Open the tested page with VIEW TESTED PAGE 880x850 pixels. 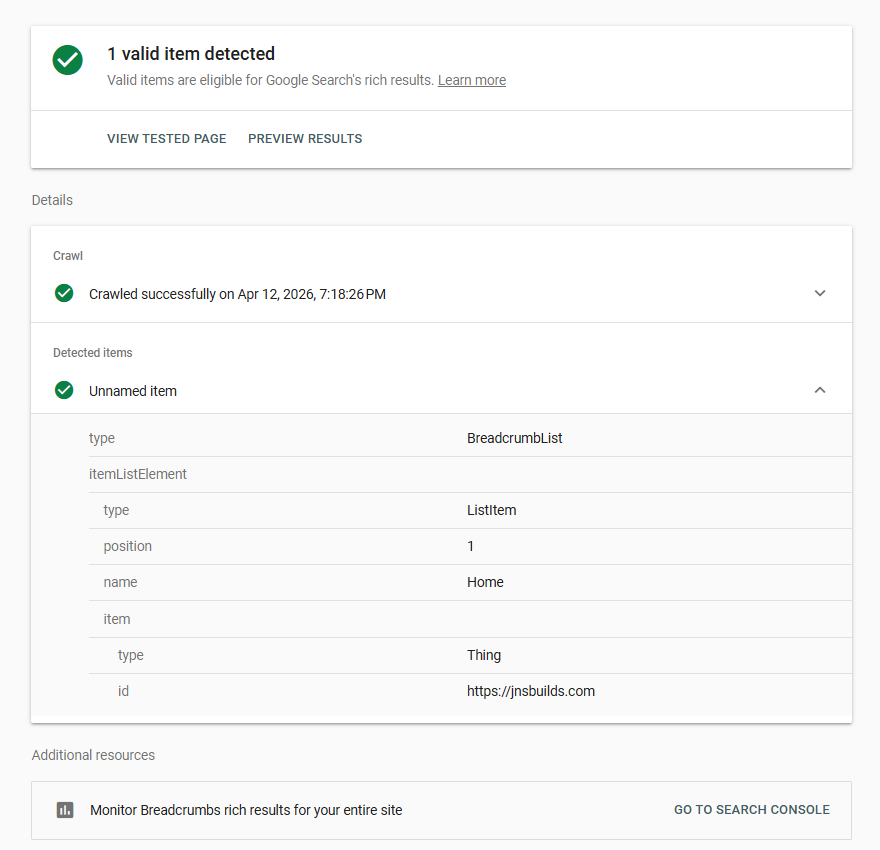click(x=166, y=138)
